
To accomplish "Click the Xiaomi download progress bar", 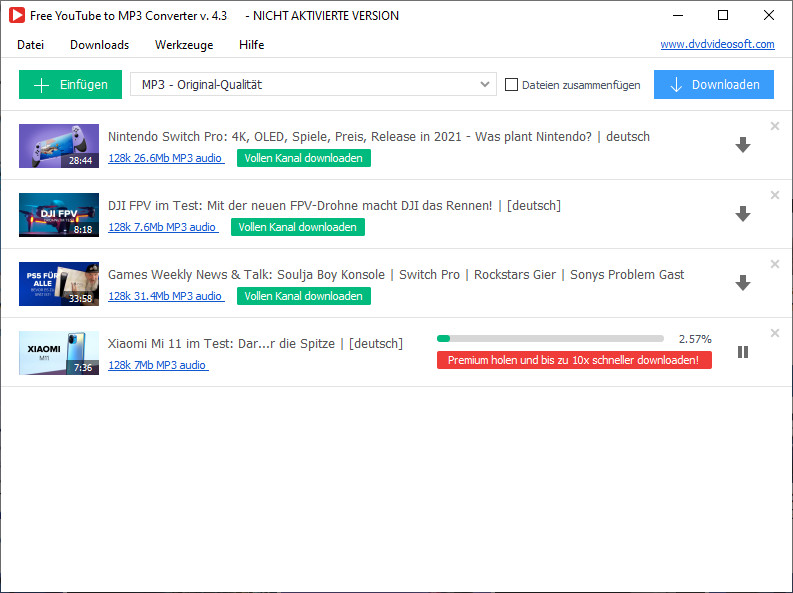I will (x=550, y=339).
